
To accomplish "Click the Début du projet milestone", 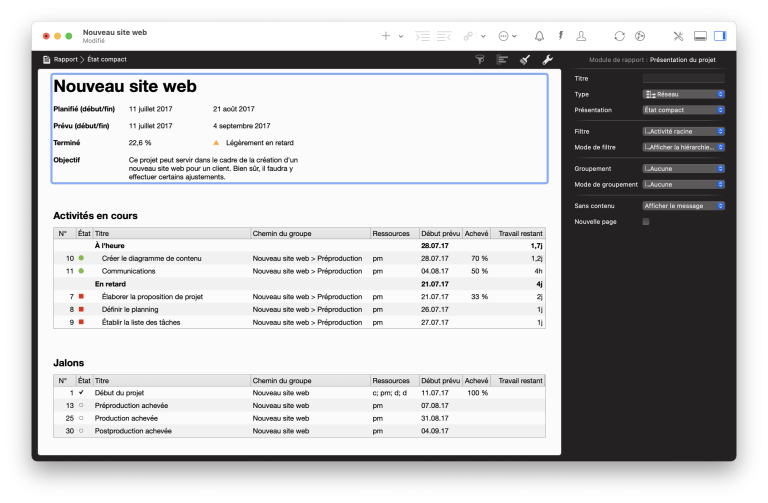I will [299, 393].
